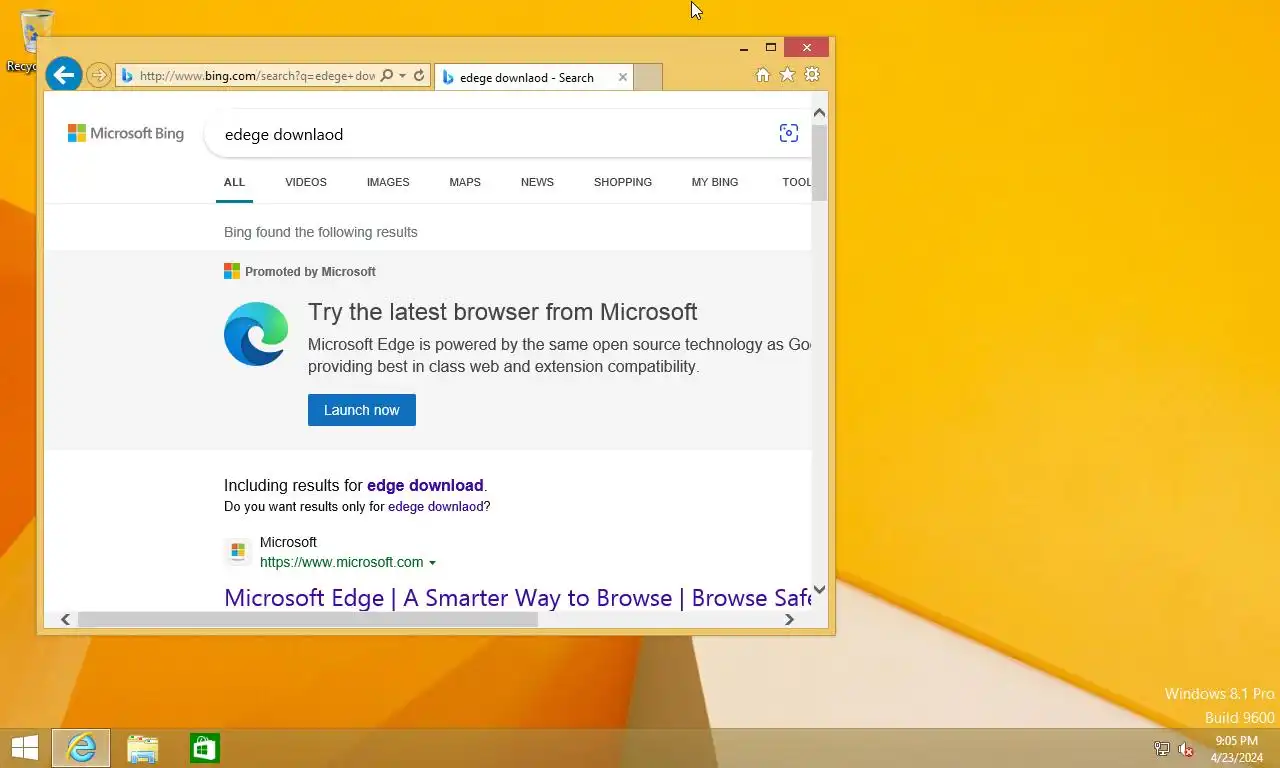Open https://www.microsoft.com green URL

[x=341, y=562]
